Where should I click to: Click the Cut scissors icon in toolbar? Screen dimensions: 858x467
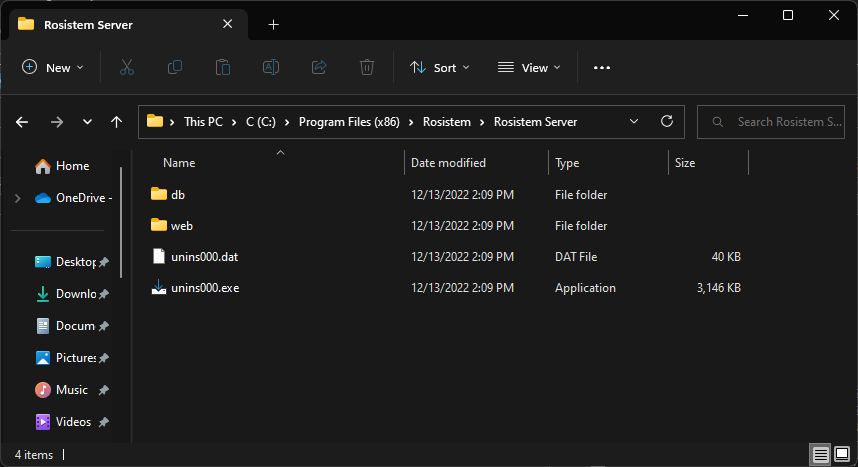[x=127, y=67]
